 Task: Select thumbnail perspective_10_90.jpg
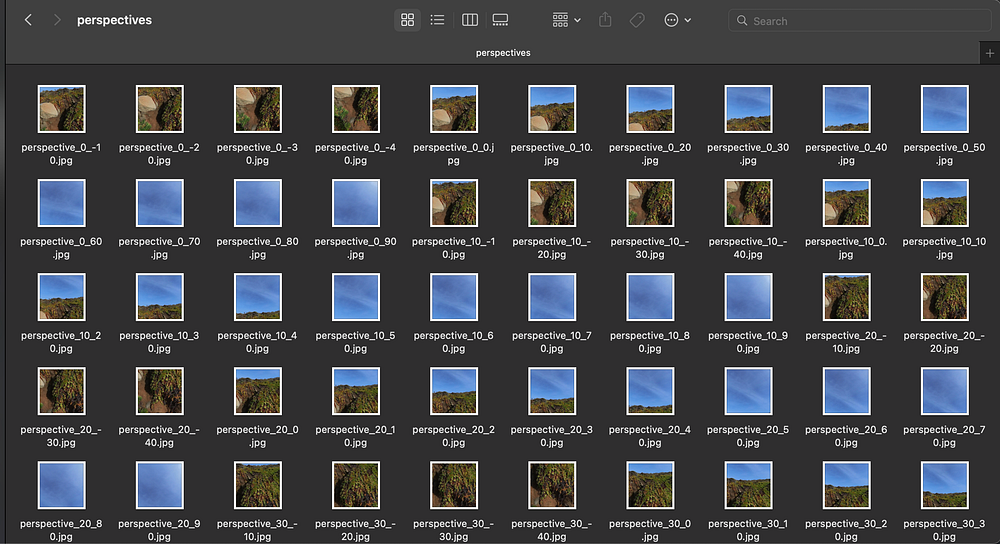(x=748, y=297)
